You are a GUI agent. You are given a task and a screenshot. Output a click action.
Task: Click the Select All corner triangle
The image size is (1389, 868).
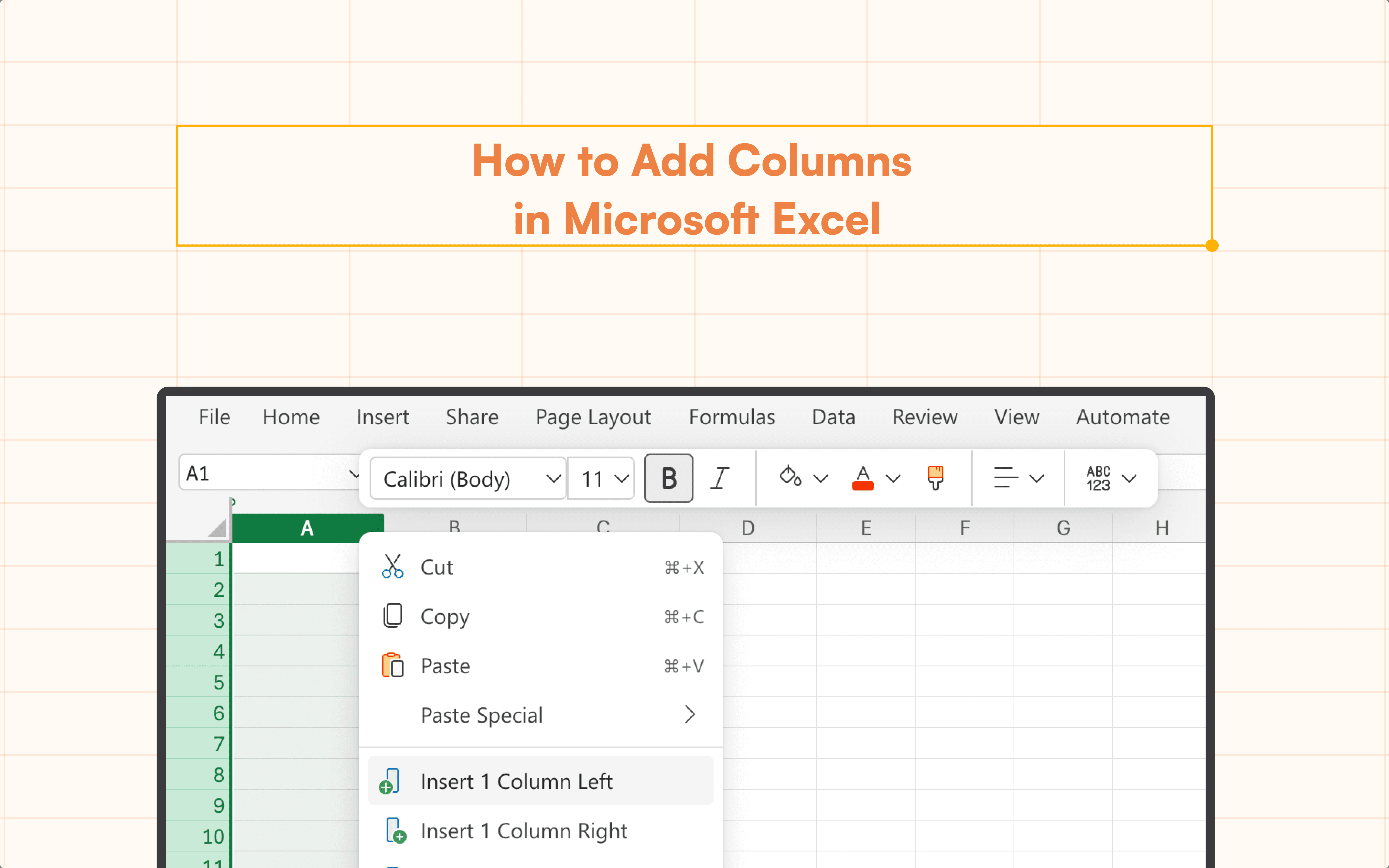click(x=217, y=527)
